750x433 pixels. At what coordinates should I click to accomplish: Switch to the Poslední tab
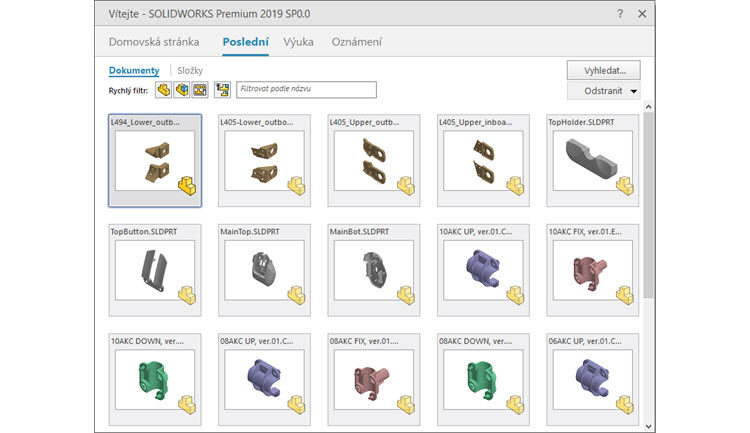click(x=245, y=42)
